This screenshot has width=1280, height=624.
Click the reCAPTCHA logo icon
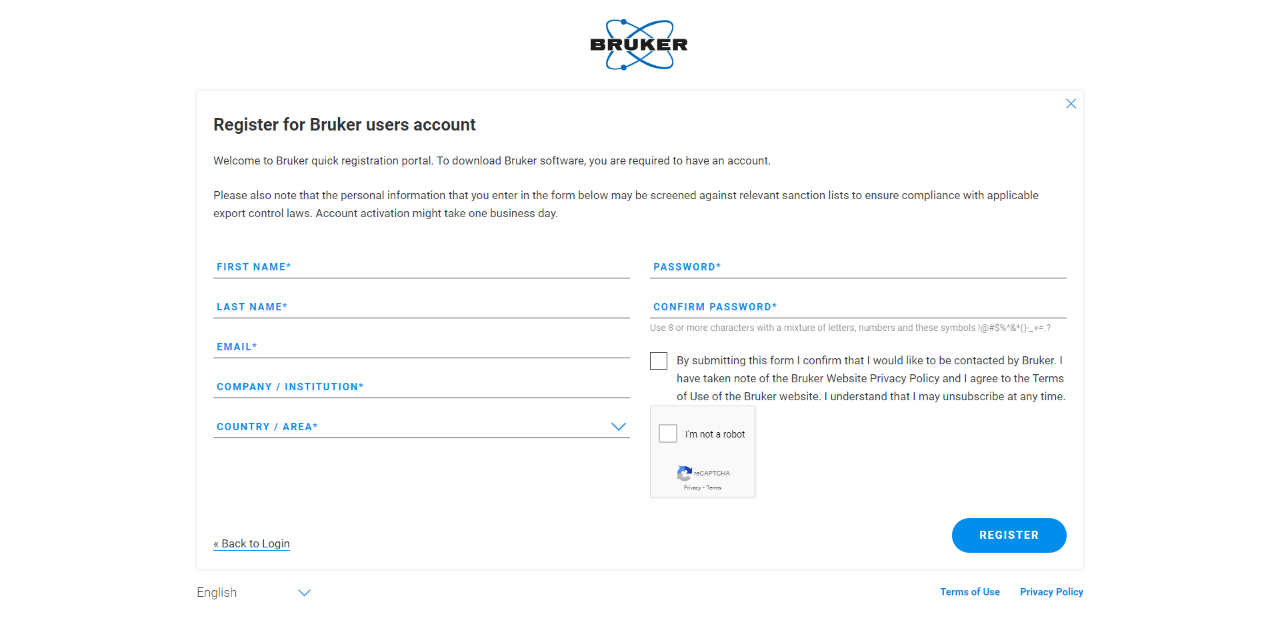point(684,474)
